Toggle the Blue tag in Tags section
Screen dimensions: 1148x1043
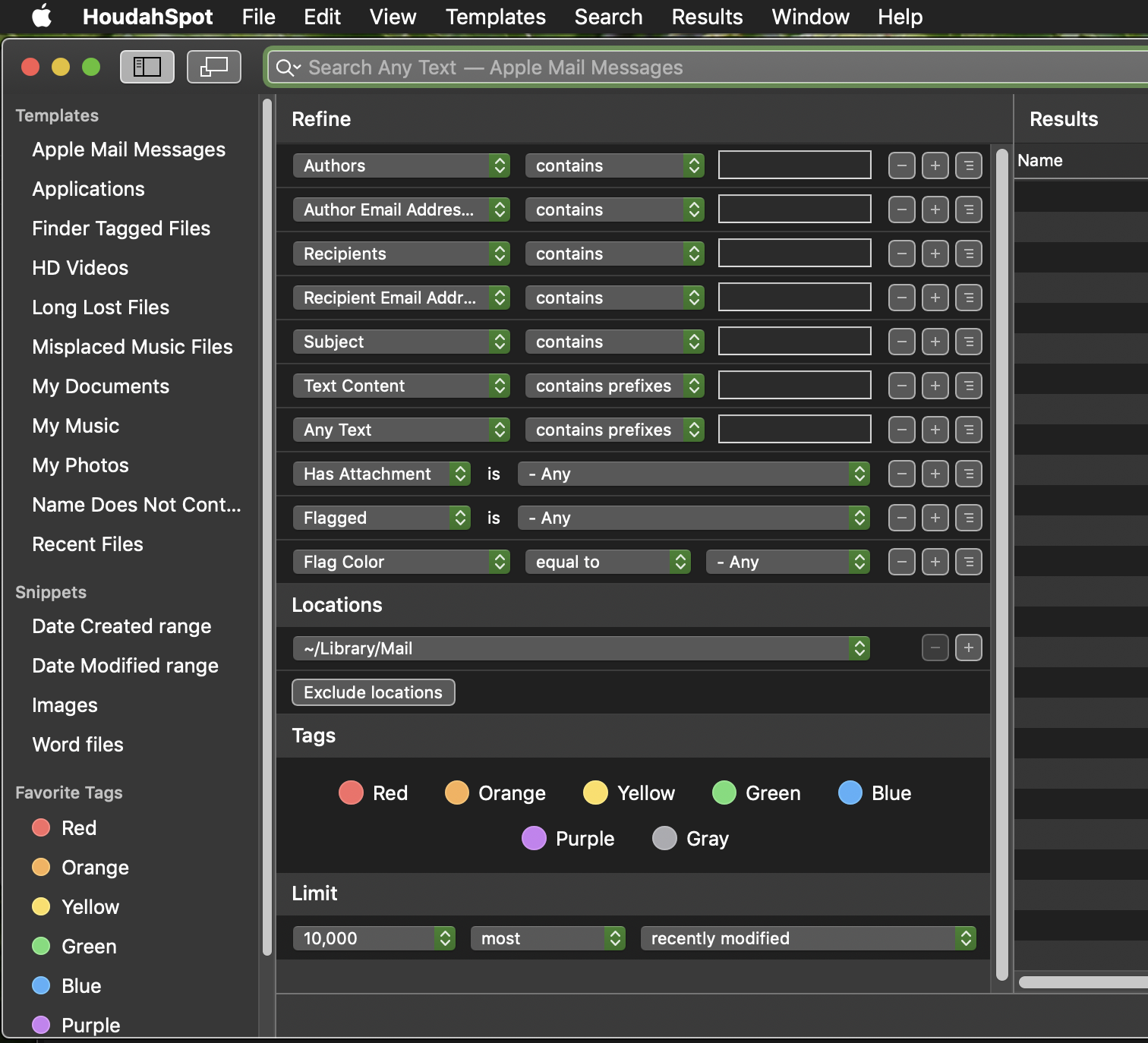click(x=875, y=792)
